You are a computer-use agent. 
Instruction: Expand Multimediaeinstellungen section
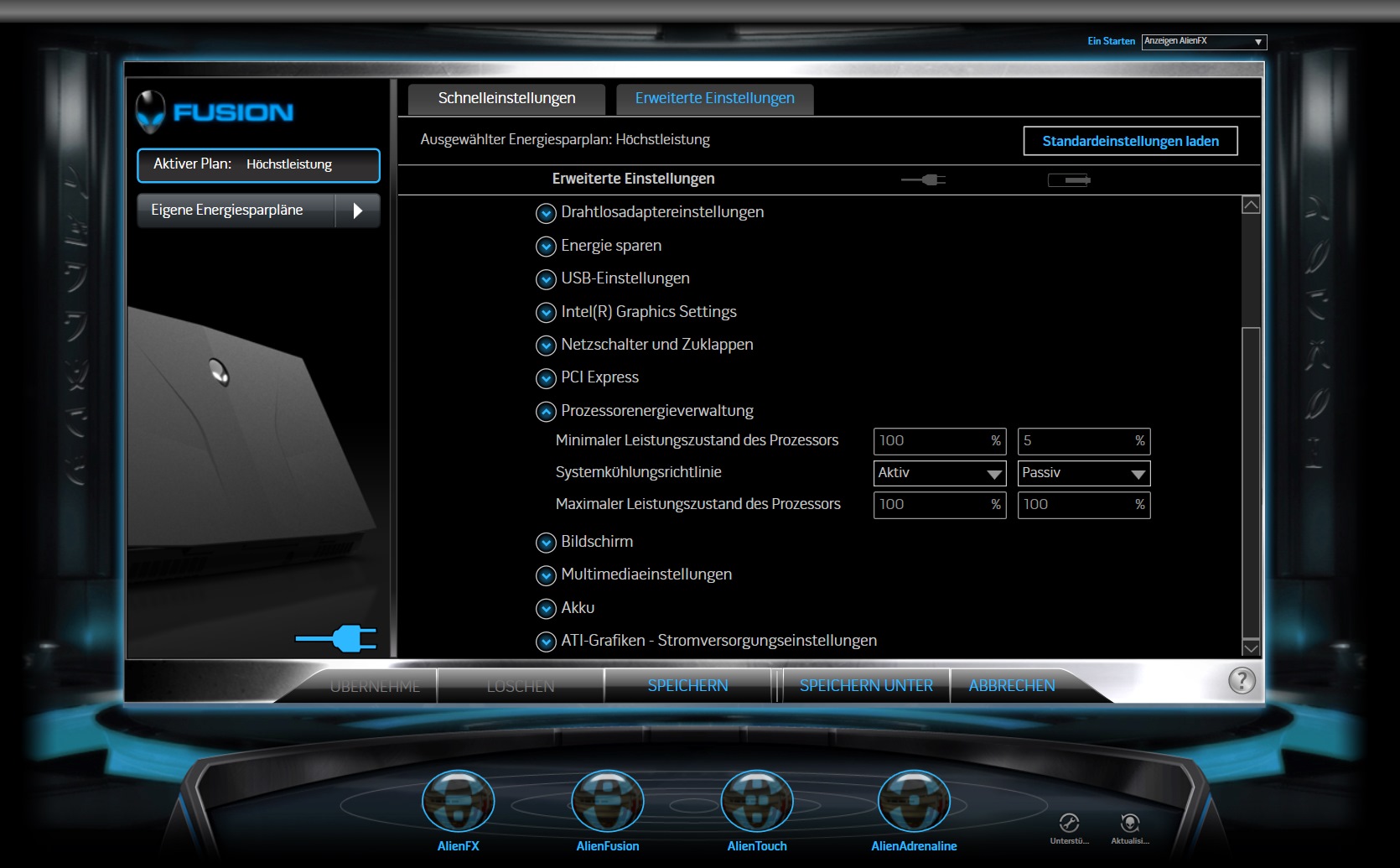pyautogui.click(x=546, y=575)
